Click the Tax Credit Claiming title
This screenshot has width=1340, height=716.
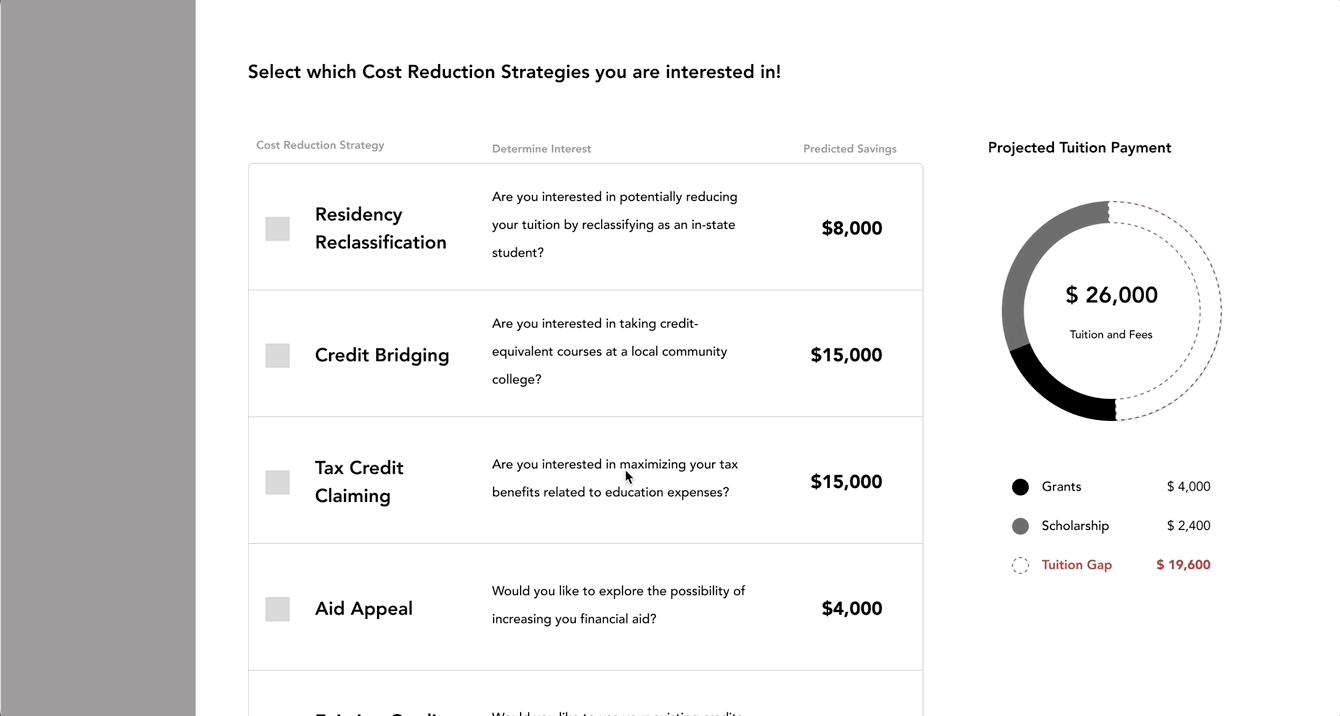tap(359, 482)
